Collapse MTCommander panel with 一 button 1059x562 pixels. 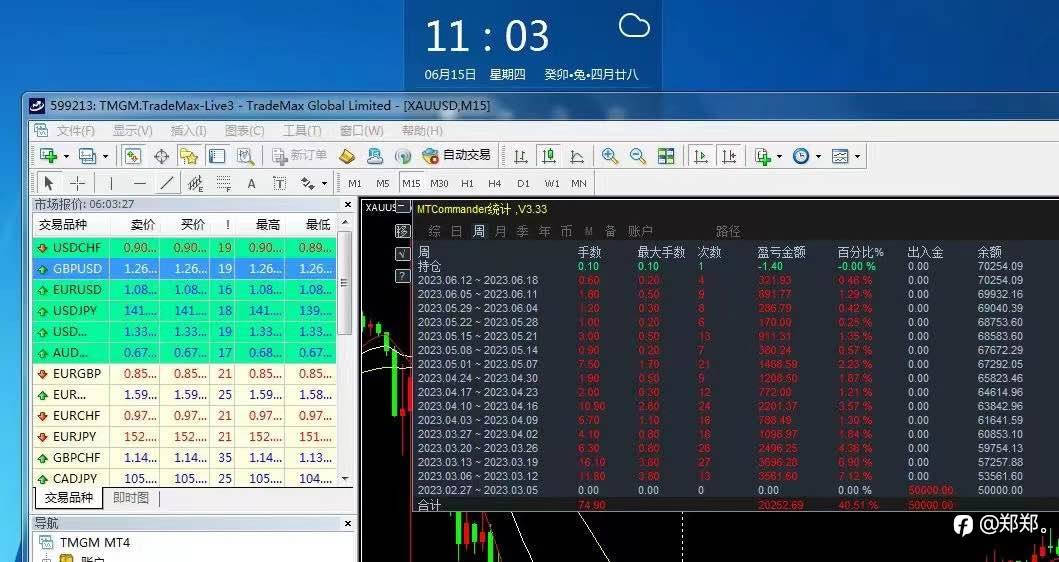tap(402, 207)
